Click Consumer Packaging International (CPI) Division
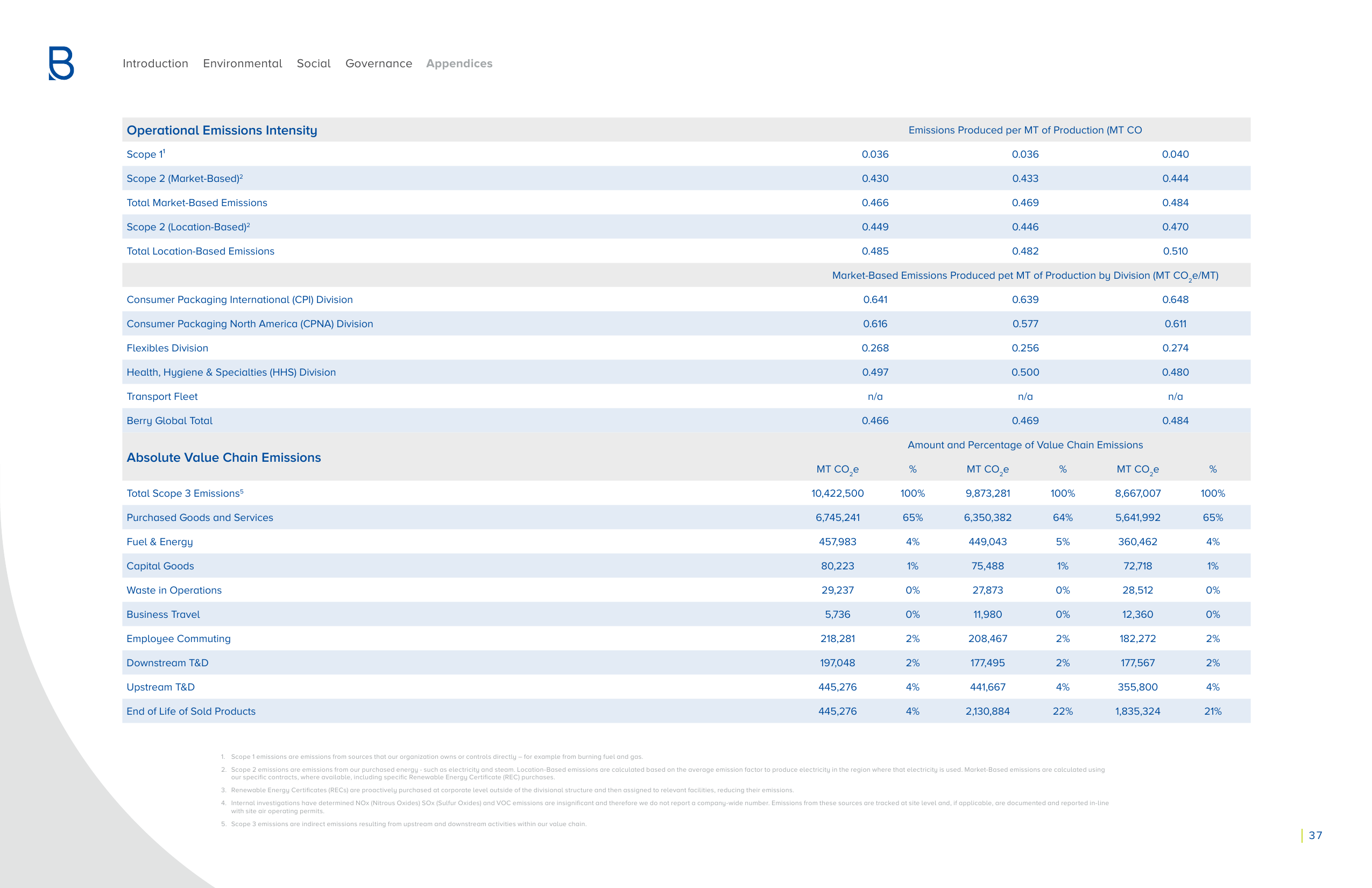 [x=240, y=299]
